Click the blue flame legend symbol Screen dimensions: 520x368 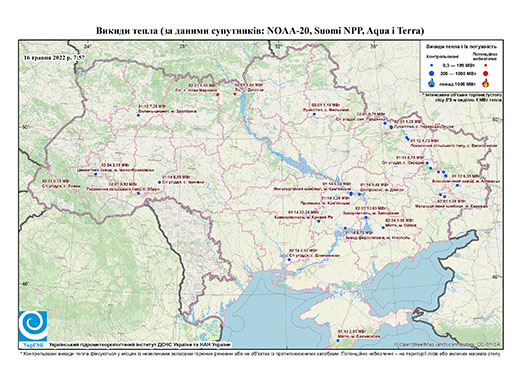pyautogui.click(x=432, y=83)
